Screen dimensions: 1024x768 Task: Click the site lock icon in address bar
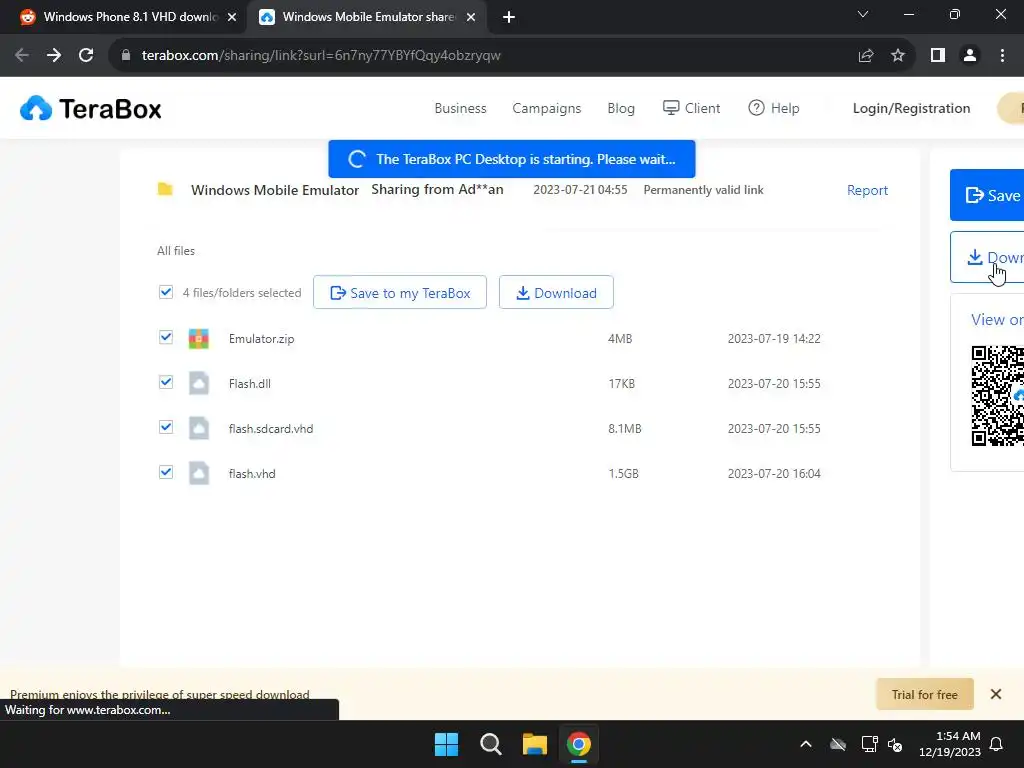pos(126,56)
